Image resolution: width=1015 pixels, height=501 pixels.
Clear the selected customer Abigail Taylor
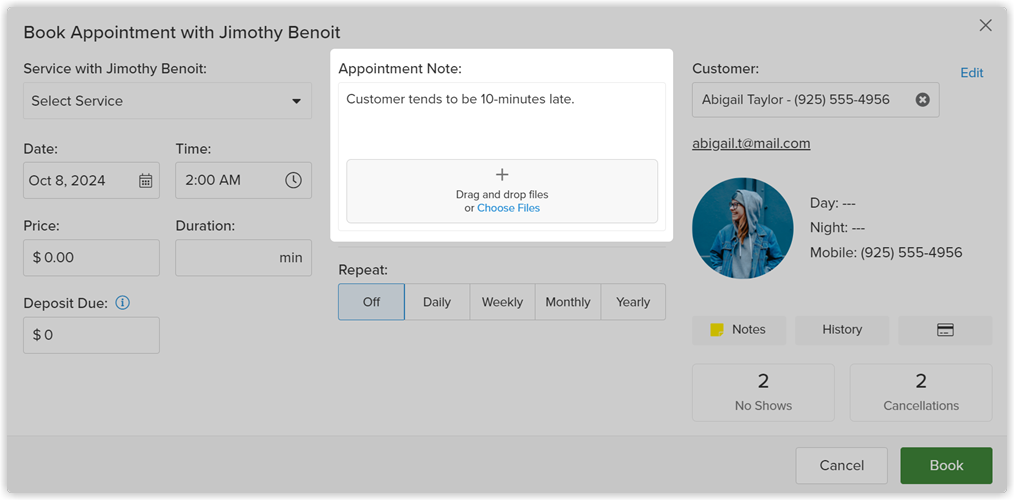pyautogui.click(x=922, y=100)
